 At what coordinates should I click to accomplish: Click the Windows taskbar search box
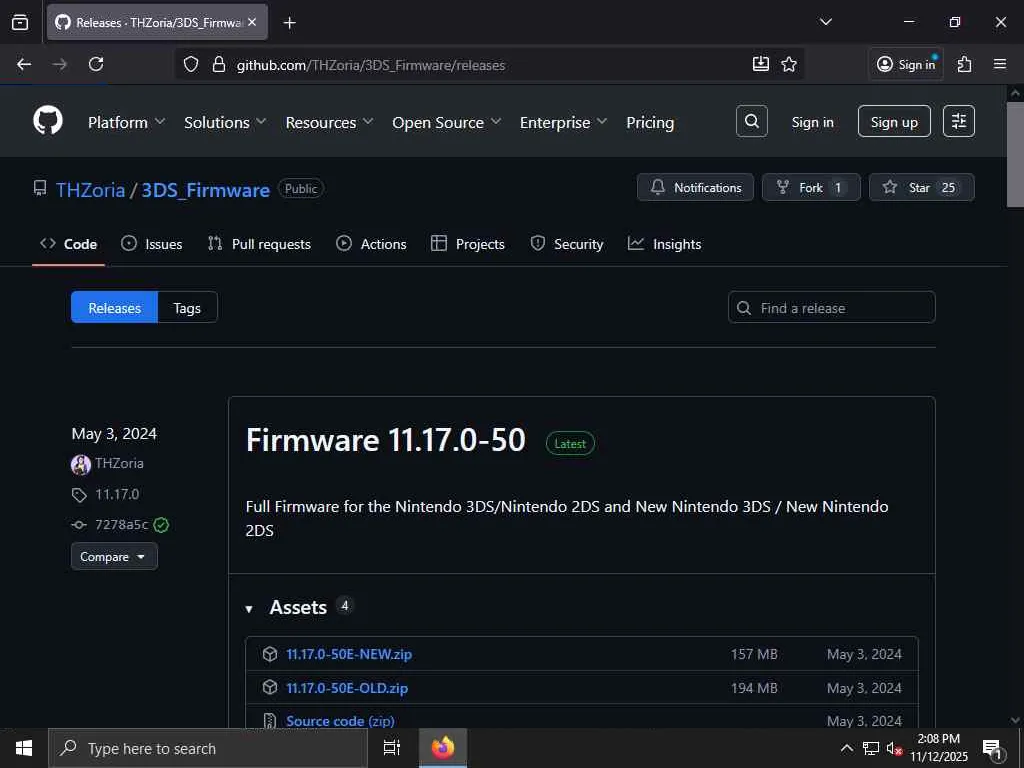click(208, 748)
